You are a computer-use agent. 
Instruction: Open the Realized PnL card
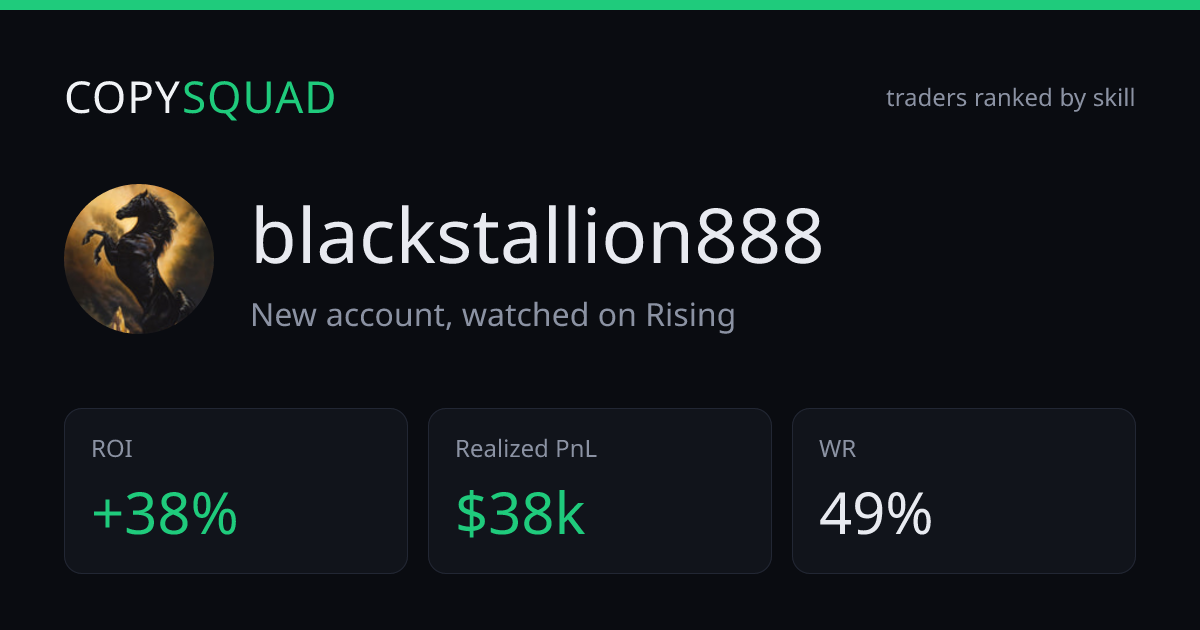600,491
